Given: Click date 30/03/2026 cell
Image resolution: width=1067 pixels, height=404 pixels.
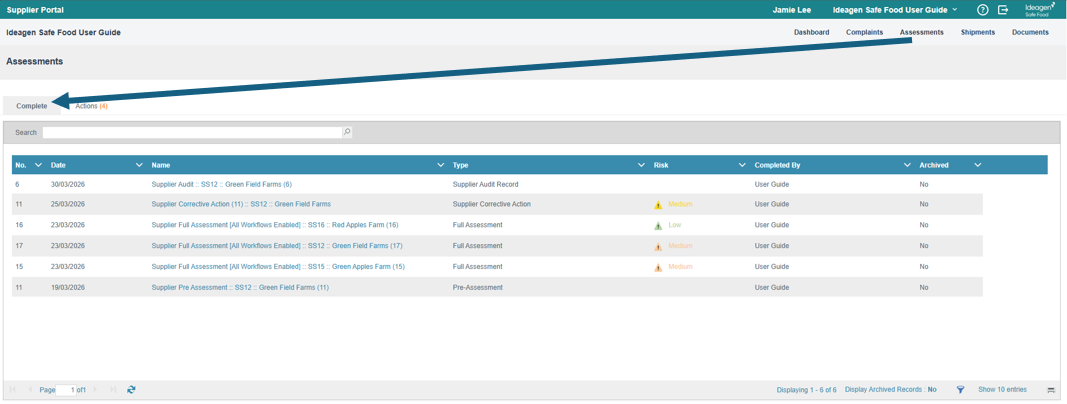Looking at the screenshot, I should click(x=67, y=184).
